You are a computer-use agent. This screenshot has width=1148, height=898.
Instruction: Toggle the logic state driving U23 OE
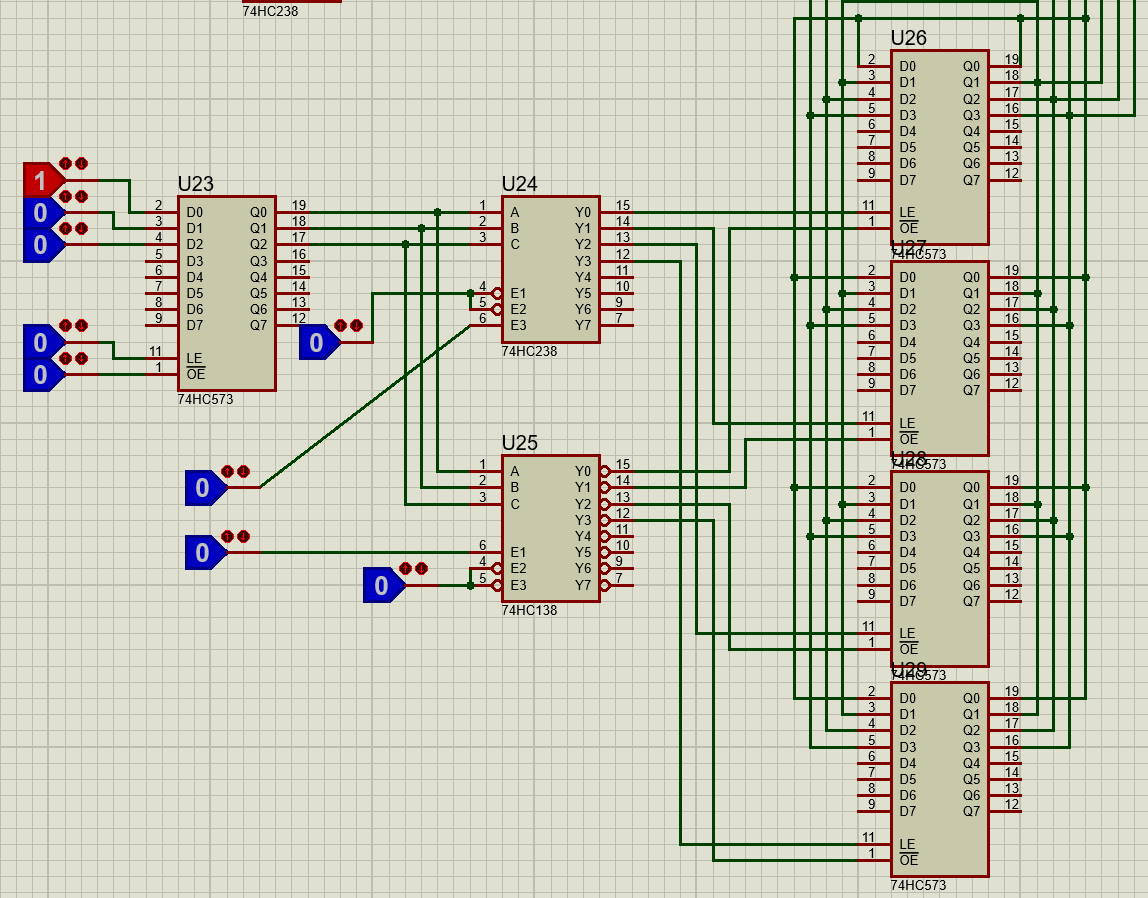pyautogui.click(x=40, y=375)
